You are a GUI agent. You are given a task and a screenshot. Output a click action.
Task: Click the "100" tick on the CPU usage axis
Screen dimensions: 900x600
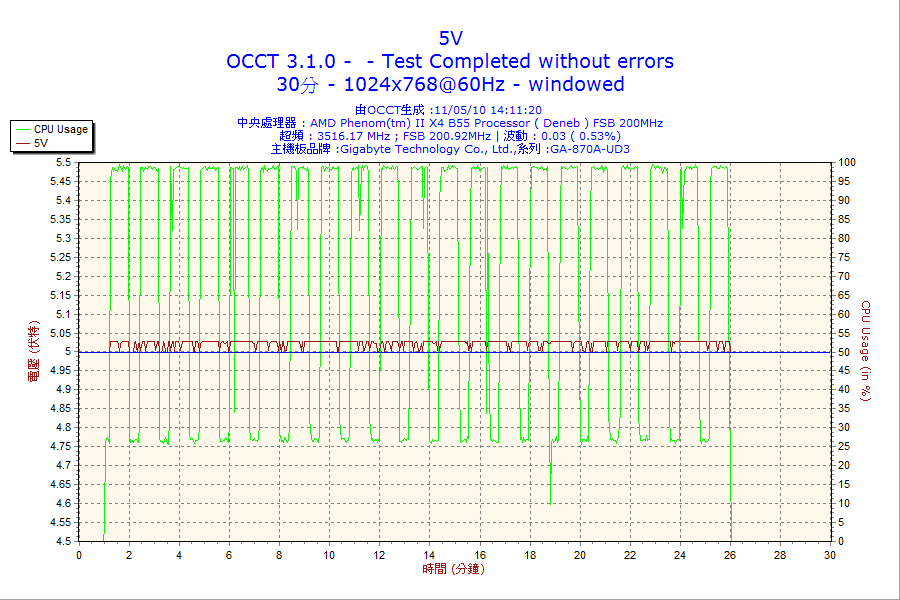click(847, 162)
